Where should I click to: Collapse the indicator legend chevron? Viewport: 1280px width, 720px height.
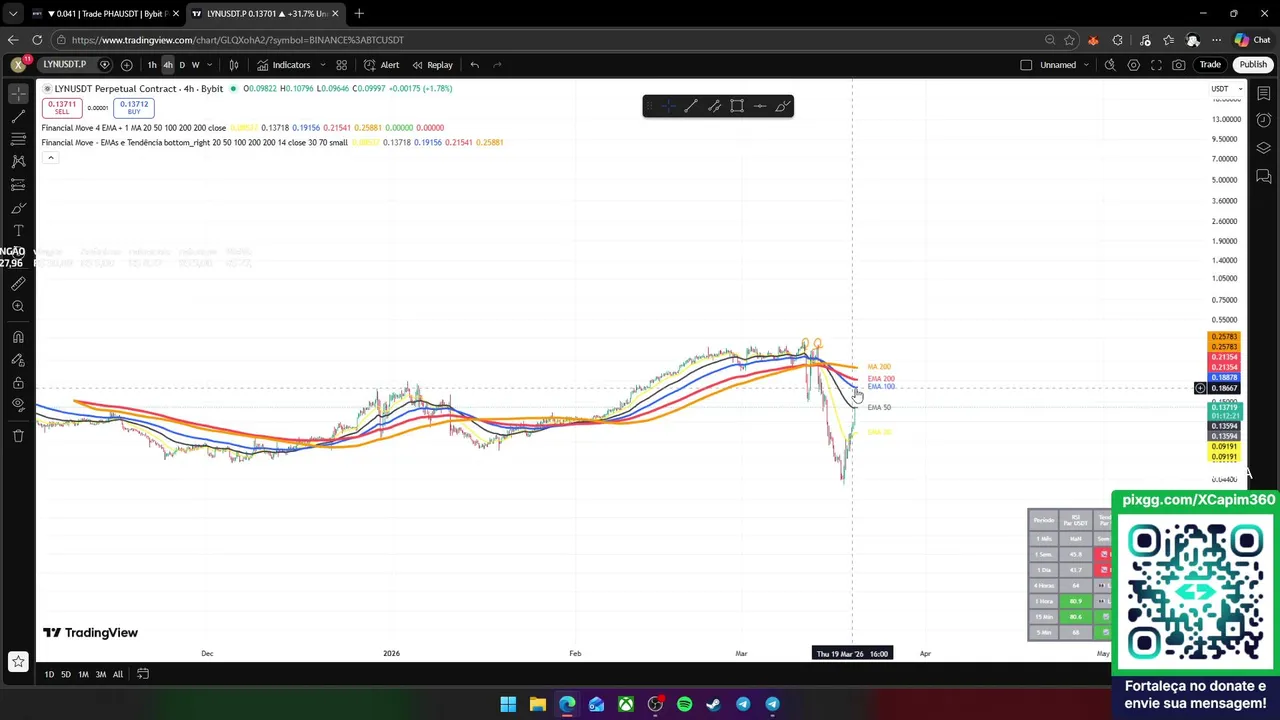point(50,158)
